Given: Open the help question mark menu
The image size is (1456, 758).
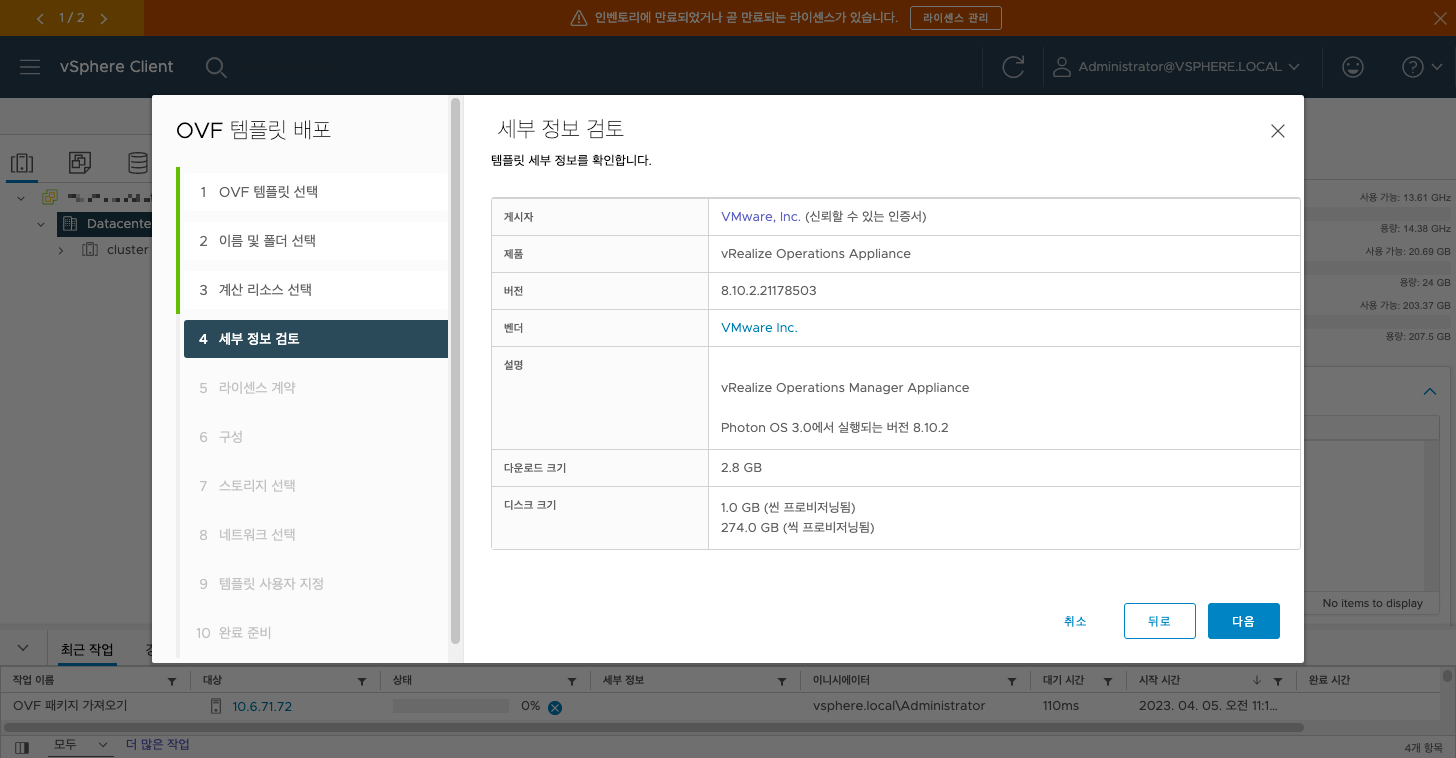Looking at the screenshot, I should pos(1422,67).
